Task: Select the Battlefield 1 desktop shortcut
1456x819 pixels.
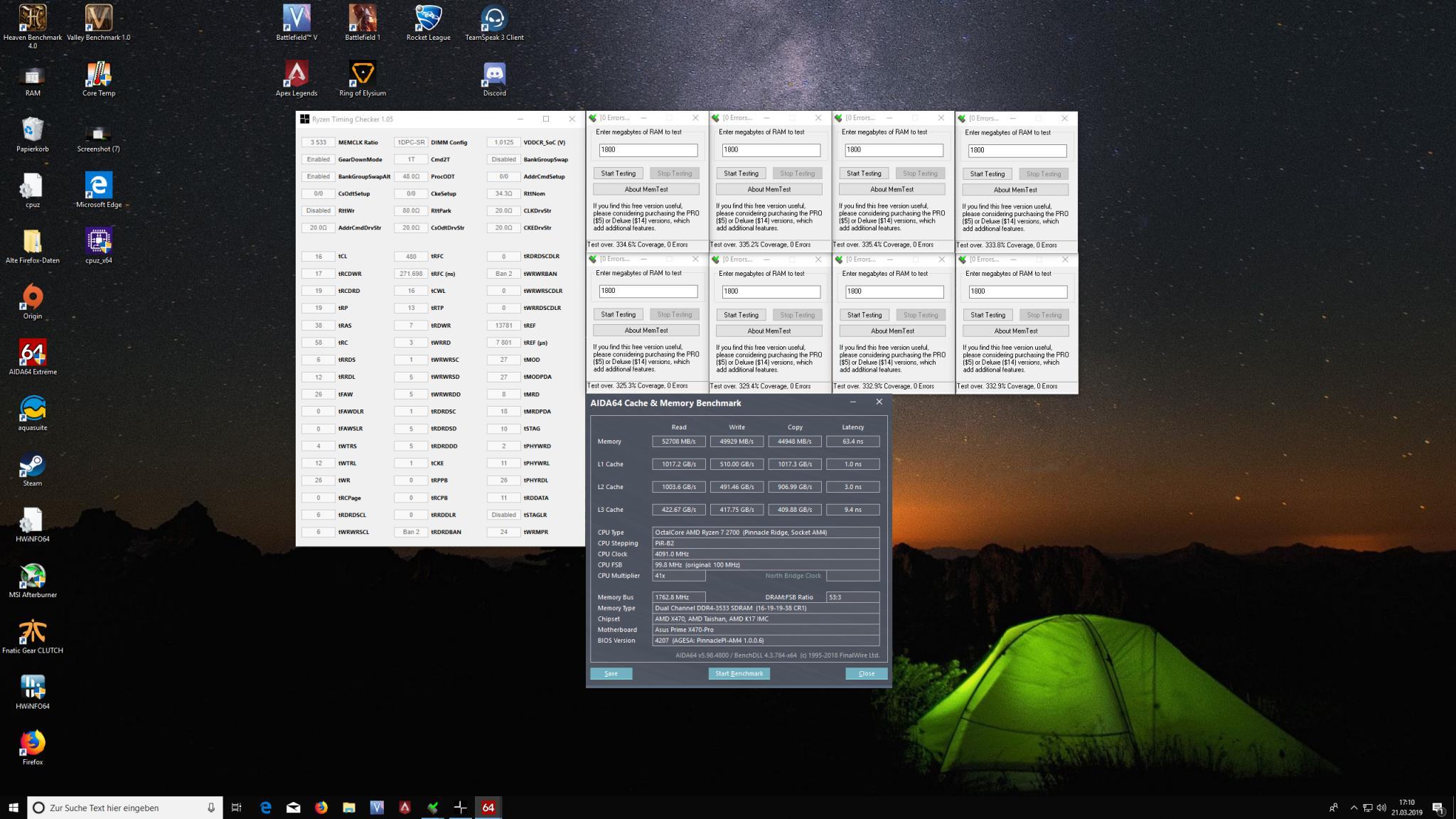Action: [x=363, y=22]
